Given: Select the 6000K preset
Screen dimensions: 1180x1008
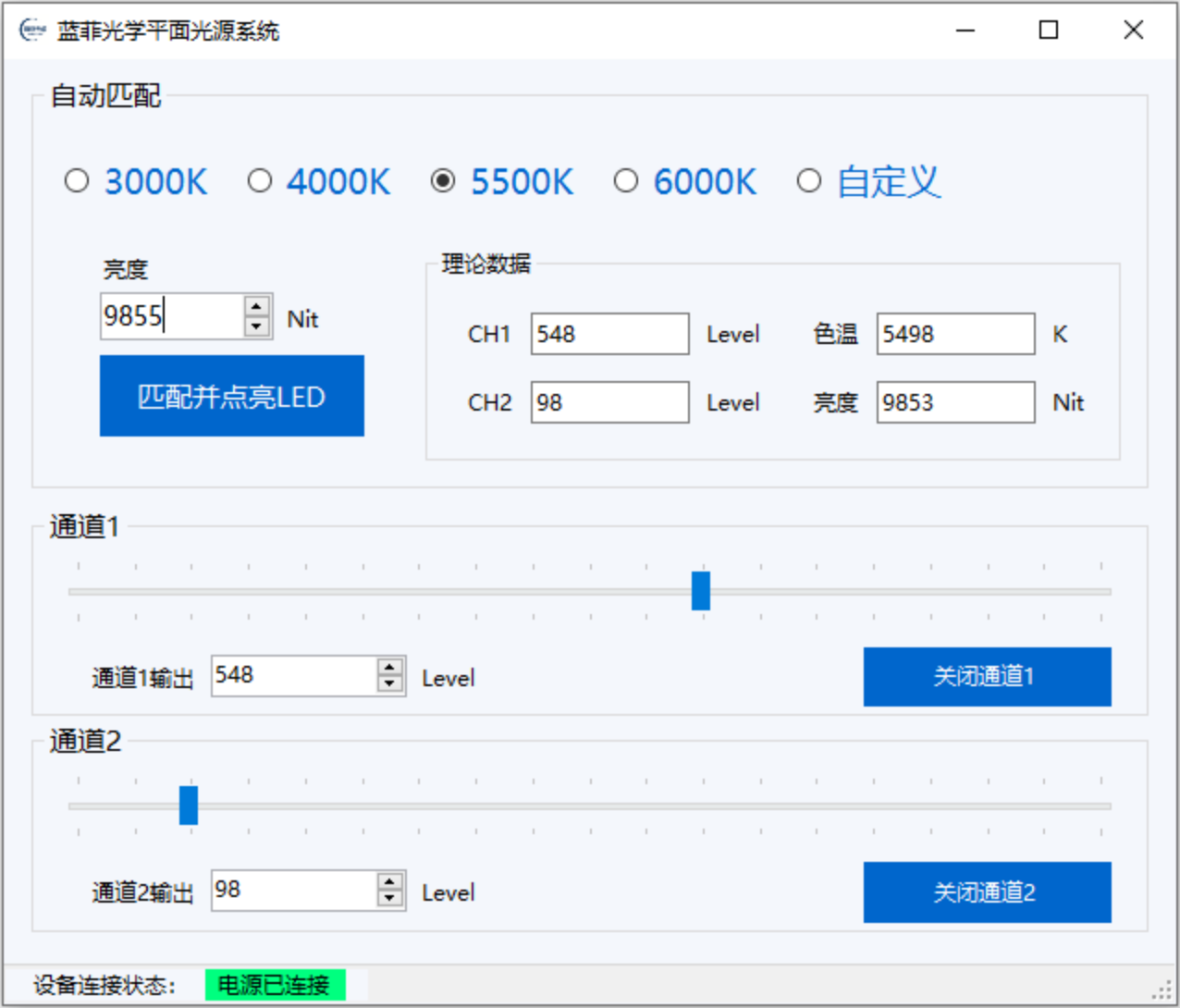Looking at the screenshot, I should pyautogui.click(x=626, y=181).
